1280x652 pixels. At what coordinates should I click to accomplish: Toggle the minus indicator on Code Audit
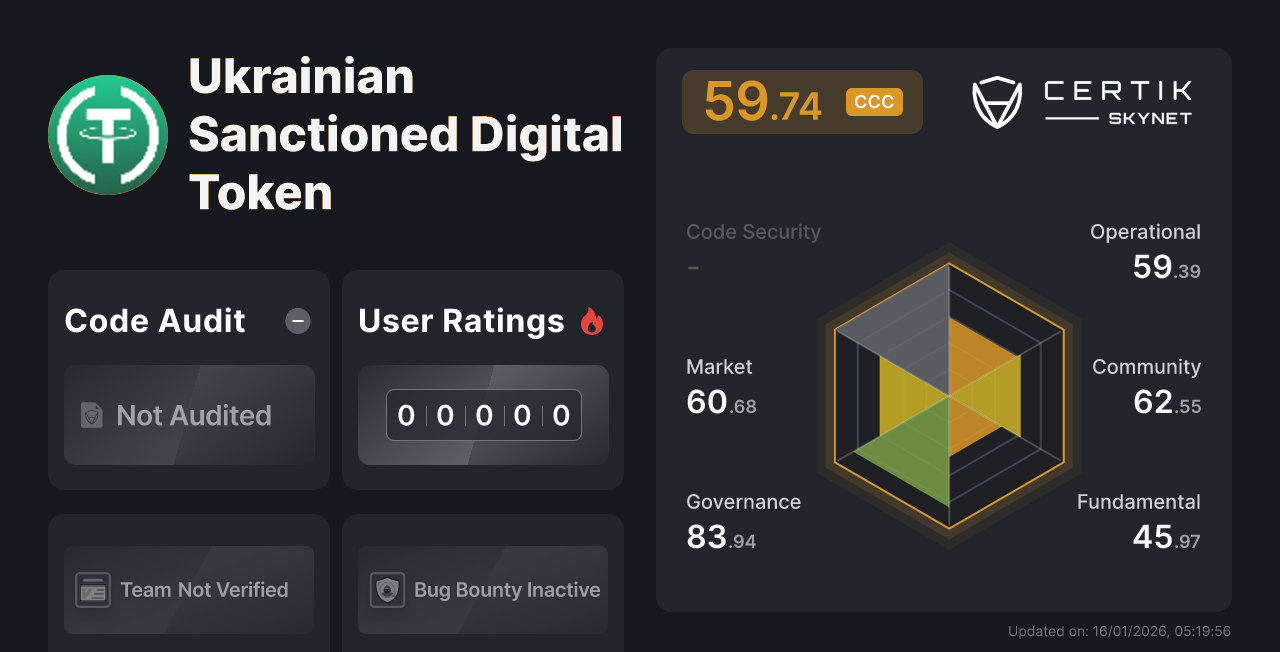(298, 321)
